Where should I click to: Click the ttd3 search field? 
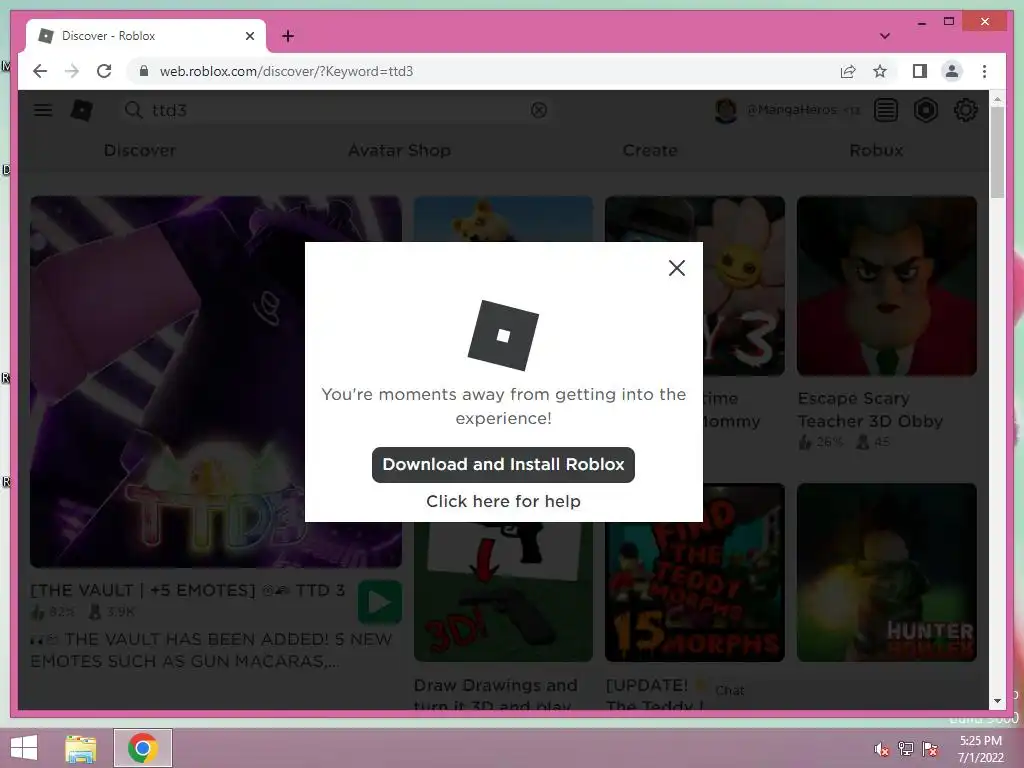[x=336, y=110]
